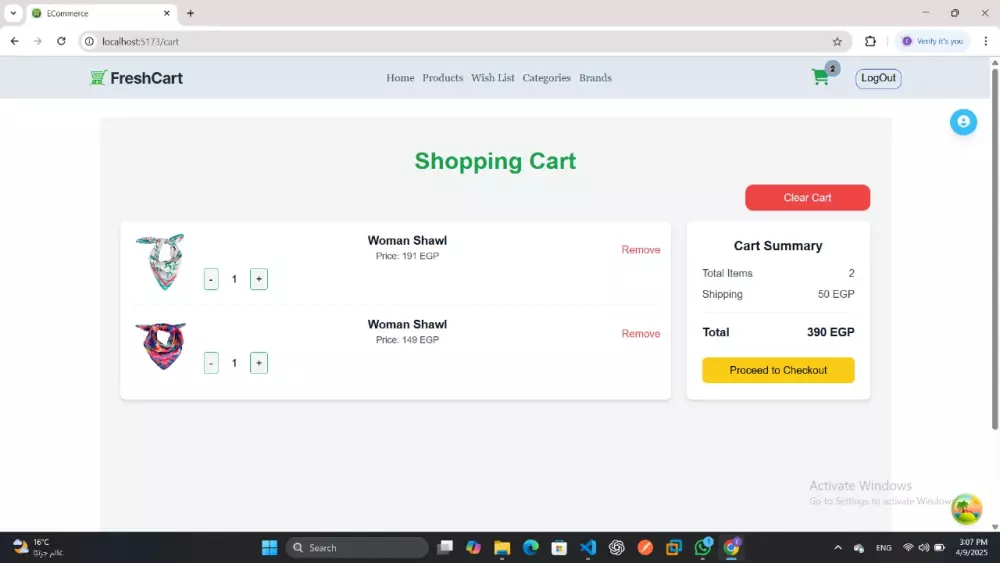Open a new browser tab
Image resolution: width=1000 pixels, height=563 pixels.
click(190, 13)
